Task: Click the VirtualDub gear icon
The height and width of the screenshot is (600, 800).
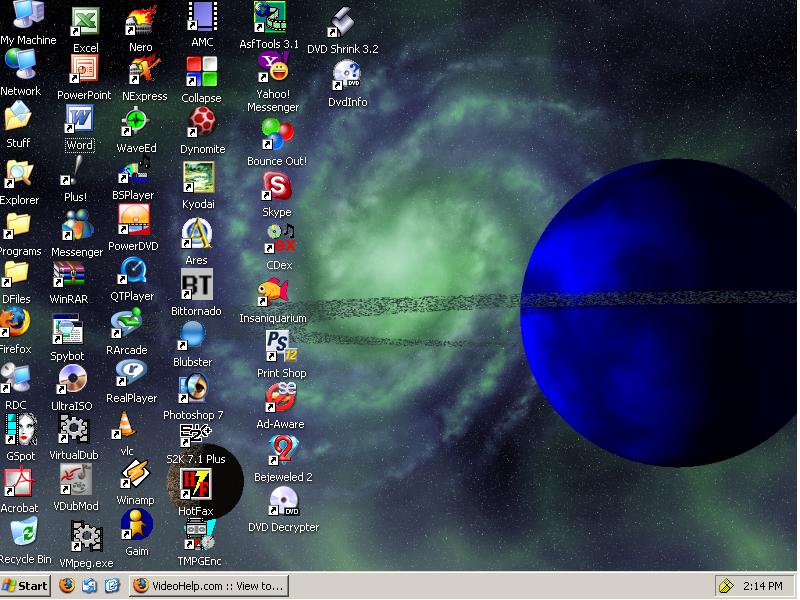Action: click(x=73, y=429)
